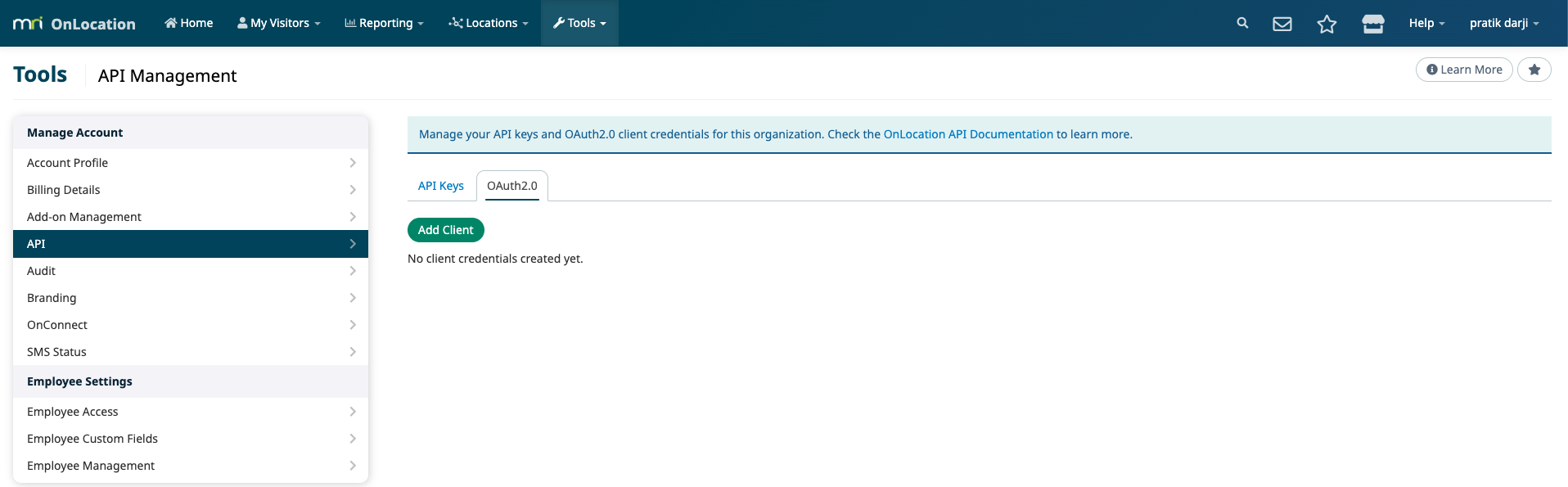
Task: Switch to the API Keys tab
Action: point(441,186)
